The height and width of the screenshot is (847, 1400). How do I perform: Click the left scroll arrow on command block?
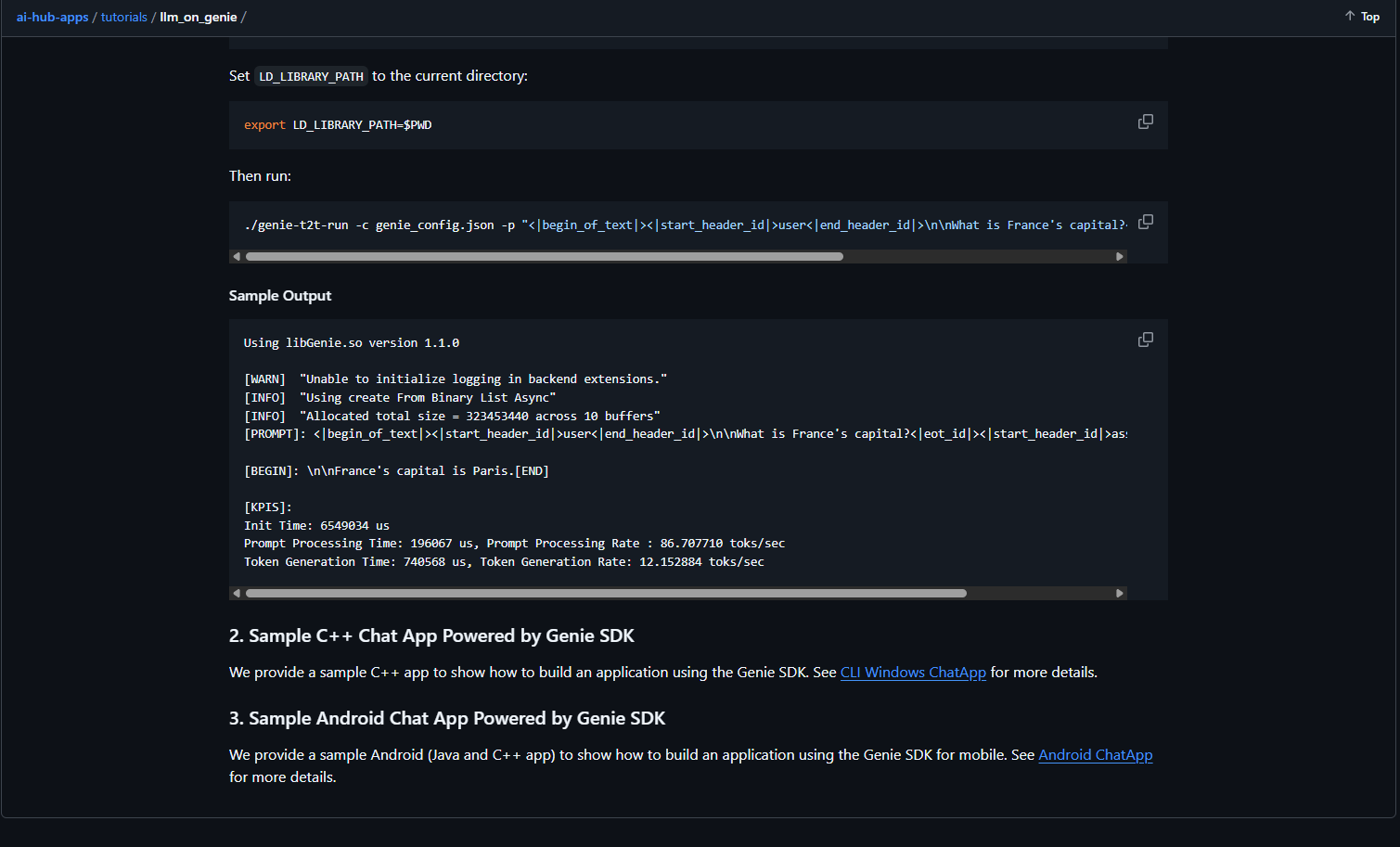[x=236, y=256]
